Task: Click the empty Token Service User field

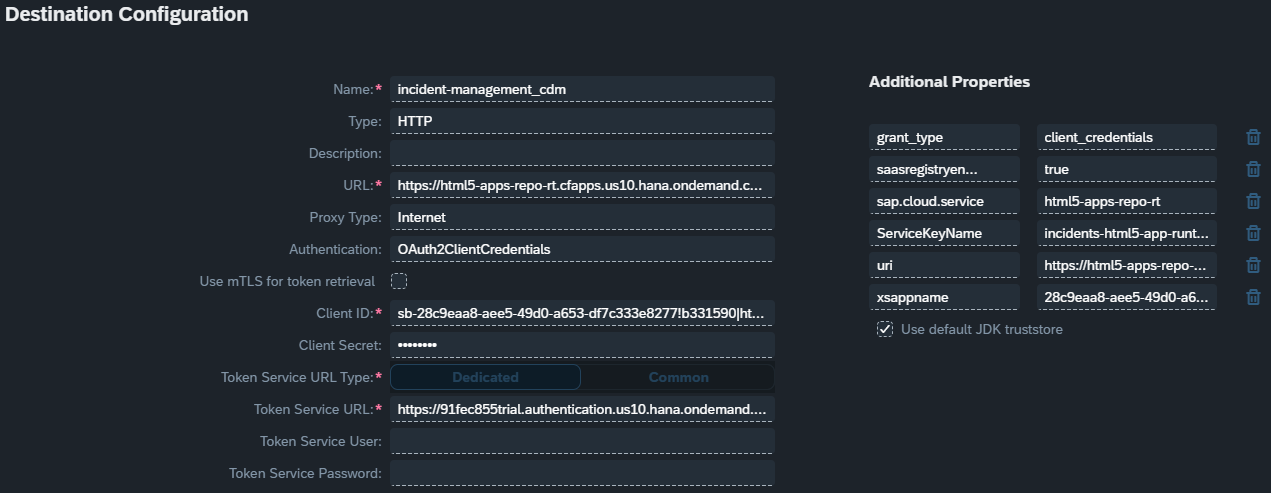Action: tap(582, 441)
